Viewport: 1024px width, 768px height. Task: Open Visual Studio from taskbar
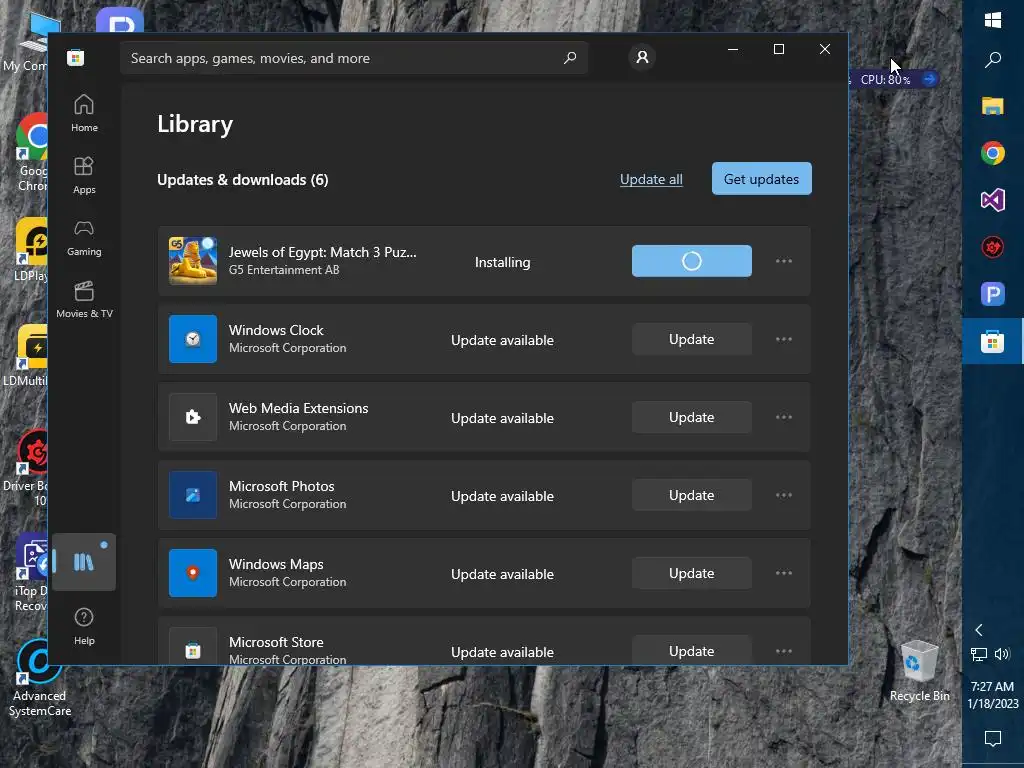[993, 200]
